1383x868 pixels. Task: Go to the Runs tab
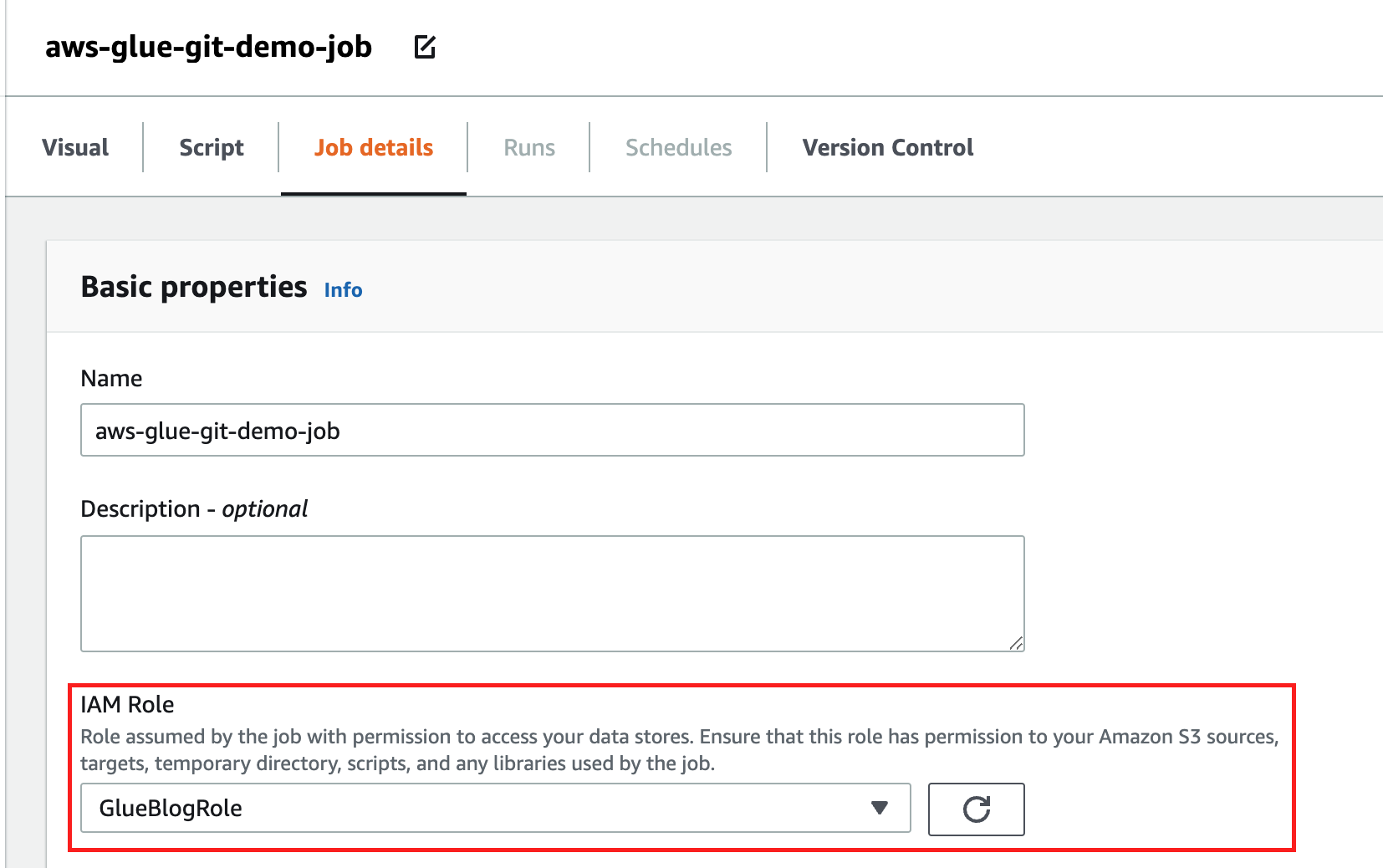pyautogui.click(x=529, y=147)
